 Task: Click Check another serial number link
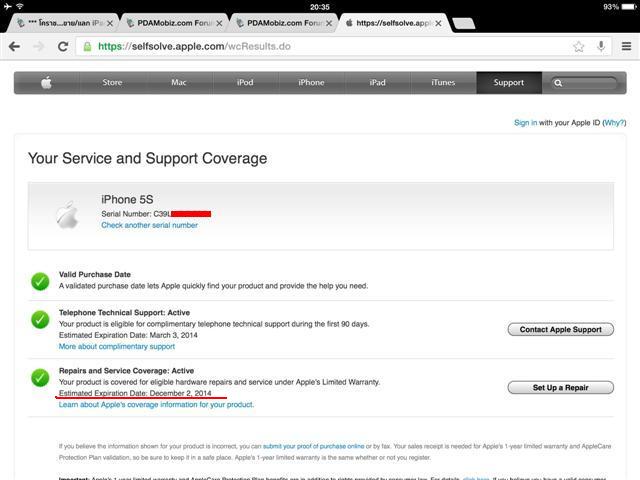click(x=149, y=225)
